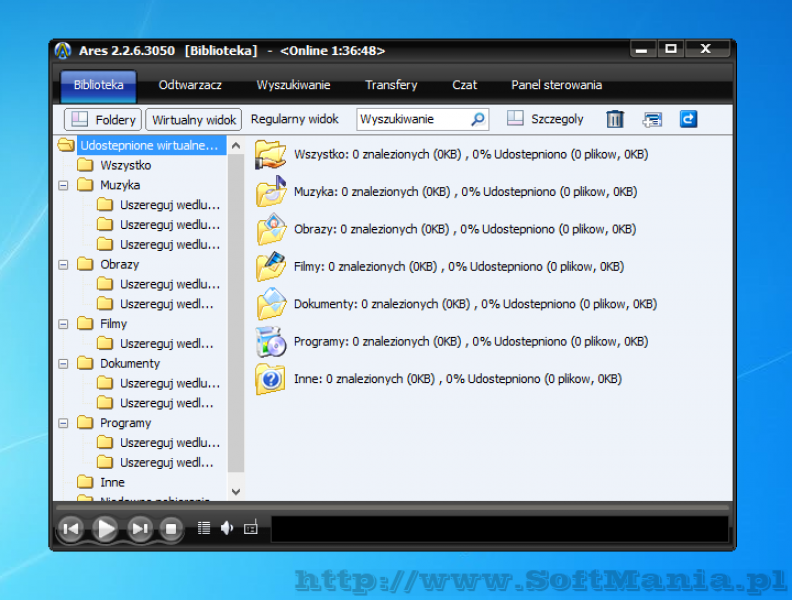Click the next track button

click(139, 529)
